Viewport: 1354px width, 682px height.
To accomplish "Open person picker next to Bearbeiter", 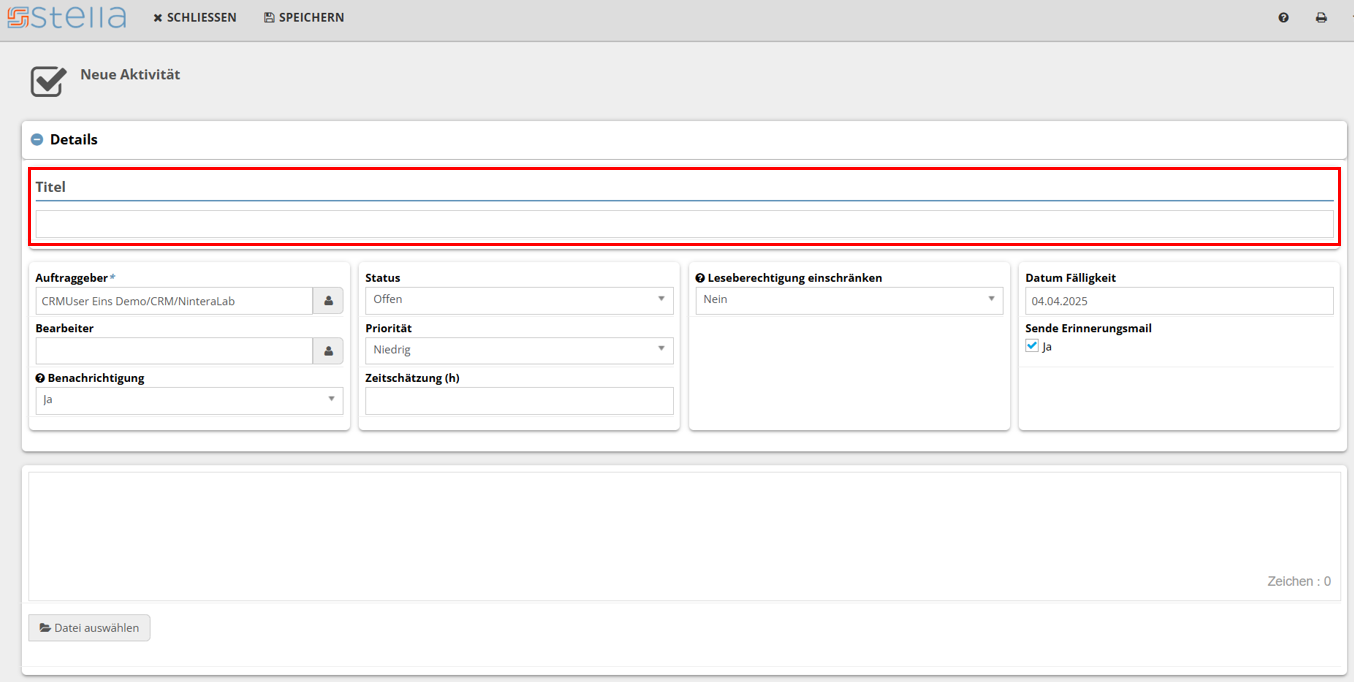I will pos(328,351).
